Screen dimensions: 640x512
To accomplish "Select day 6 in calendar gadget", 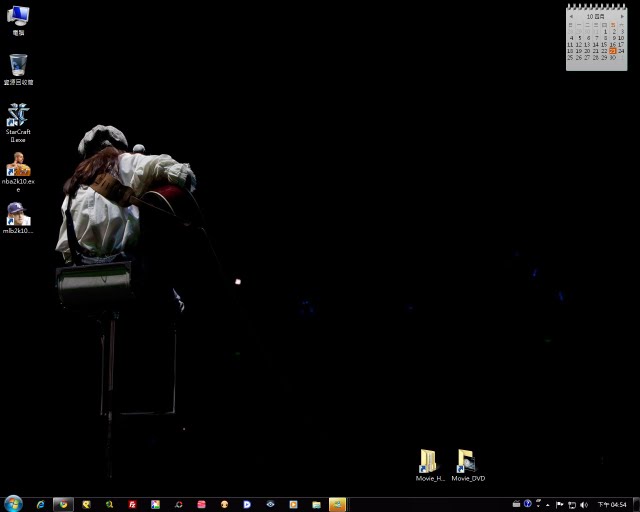I will [588, 38].
